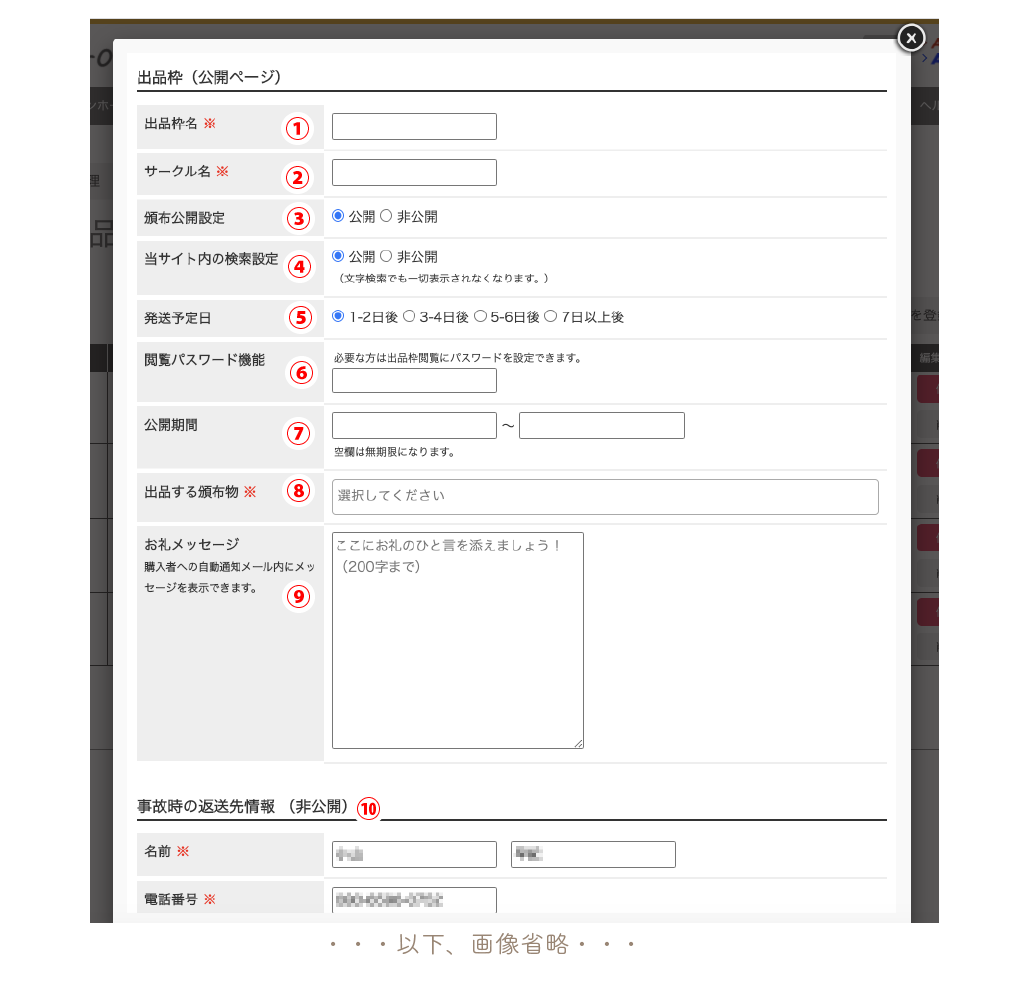Viewport: 1024px width, 1000px height.
Task: Click the お礼メッセージ text area
Action: click(457, 640)
